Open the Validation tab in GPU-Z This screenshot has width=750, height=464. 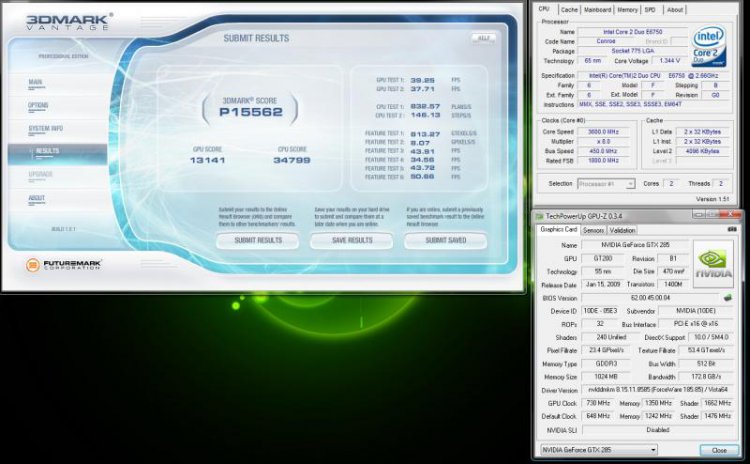click(x=622, y=231)
